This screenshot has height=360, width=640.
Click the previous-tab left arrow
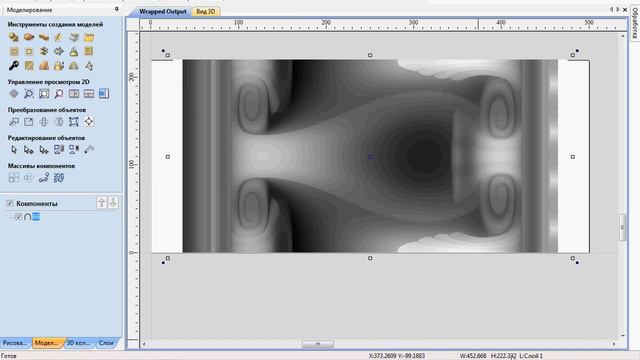[611, 9]
